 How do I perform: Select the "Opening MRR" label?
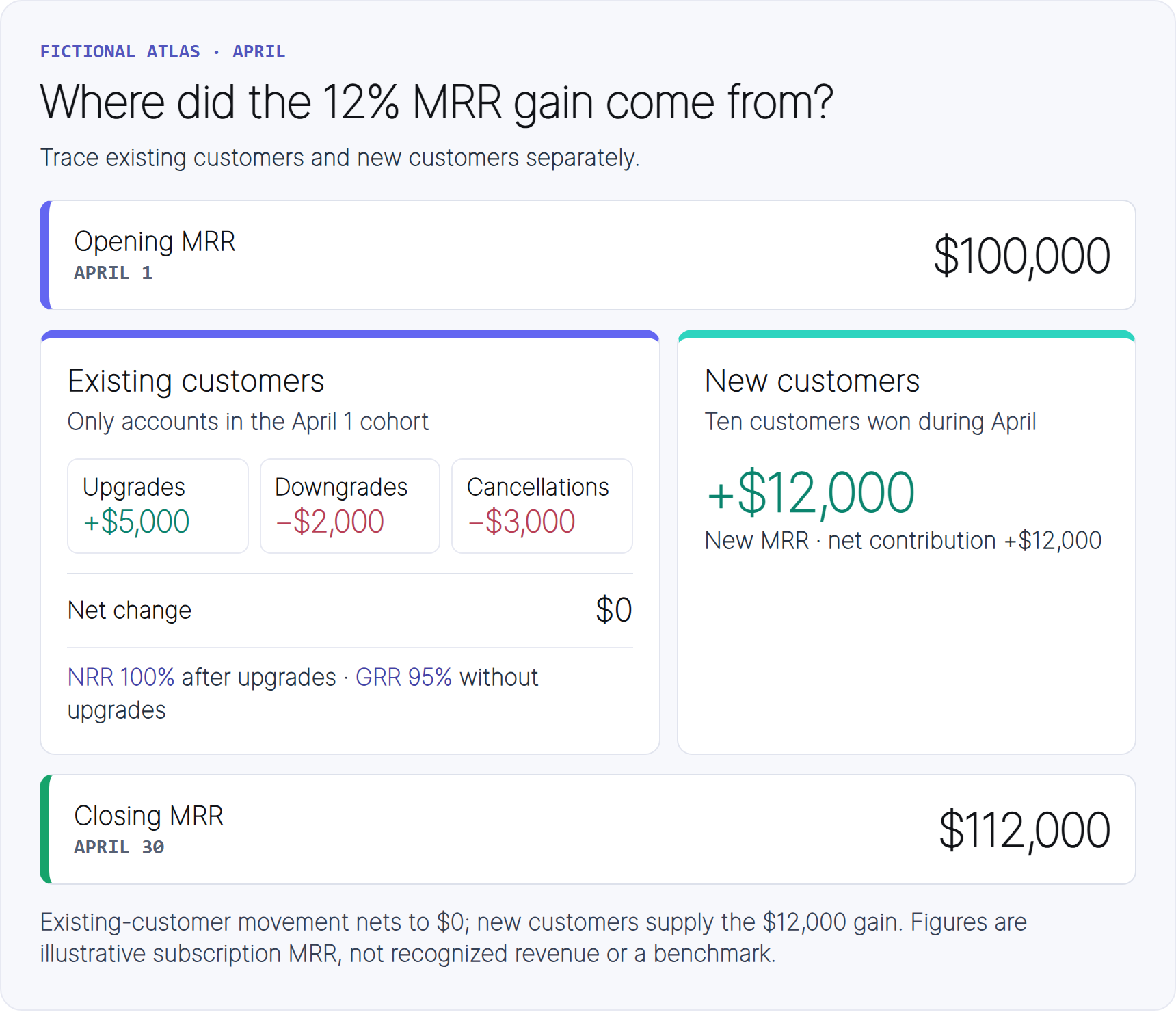click(155, 241)
